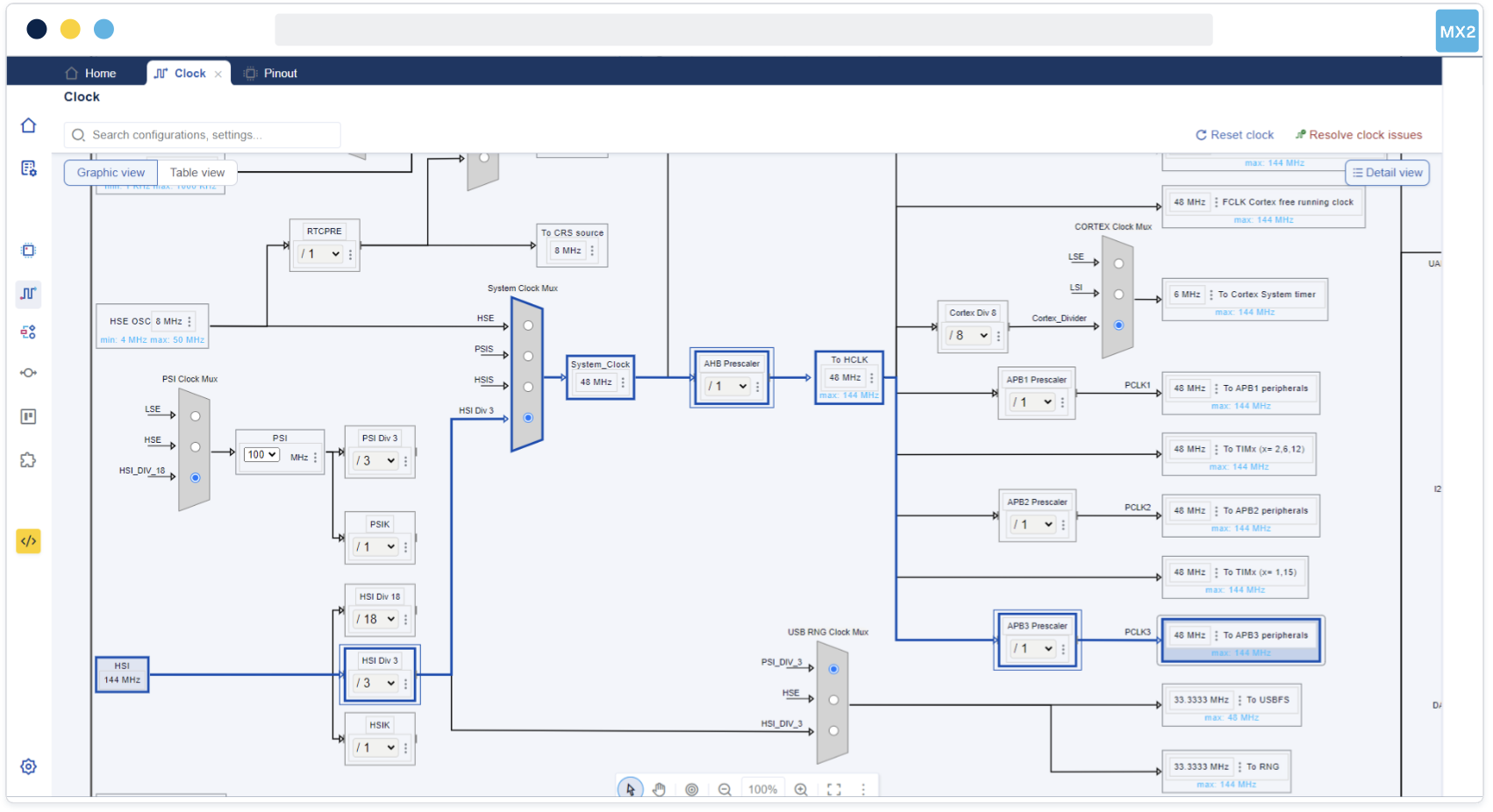This screenshot has width=1493, height=812.
Task: Click Resolve clock issues
Action: 1358,135
